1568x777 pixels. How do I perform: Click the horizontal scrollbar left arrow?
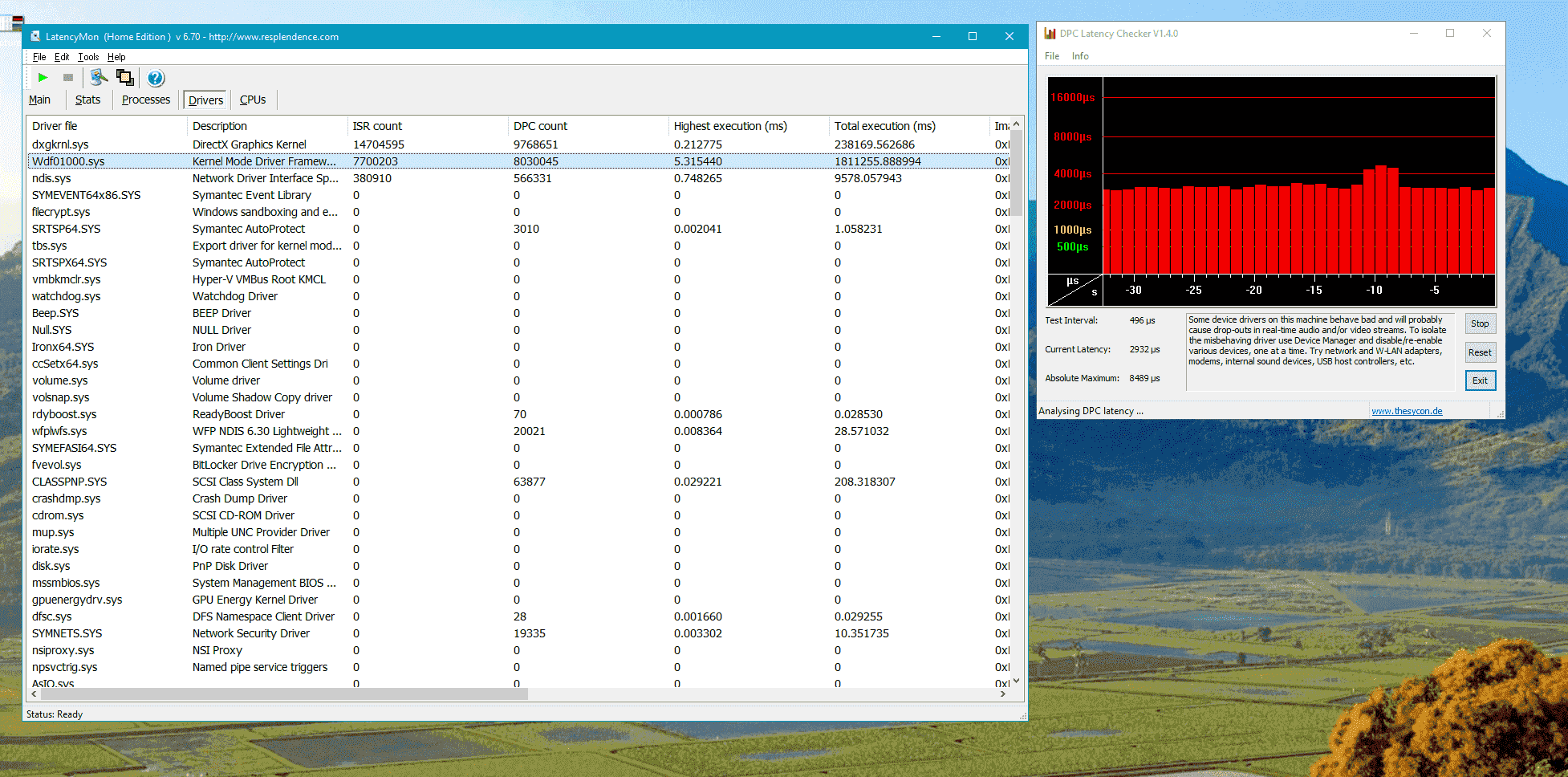point(34,694)
